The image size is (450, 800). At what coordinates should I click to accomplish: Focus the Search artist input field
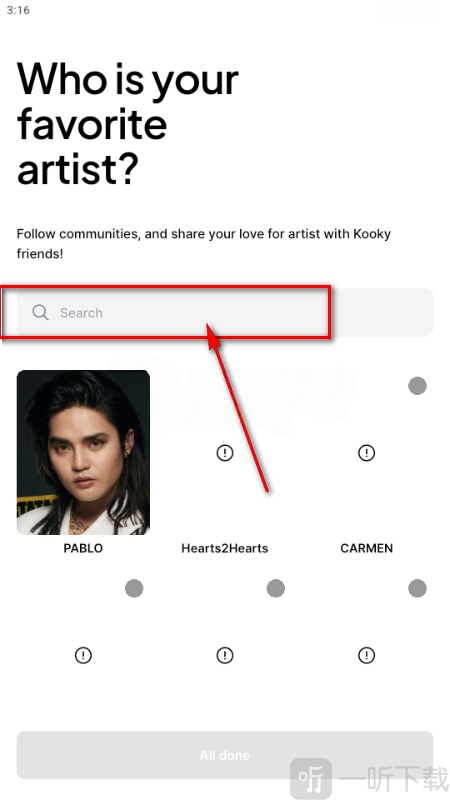point(225,312)
